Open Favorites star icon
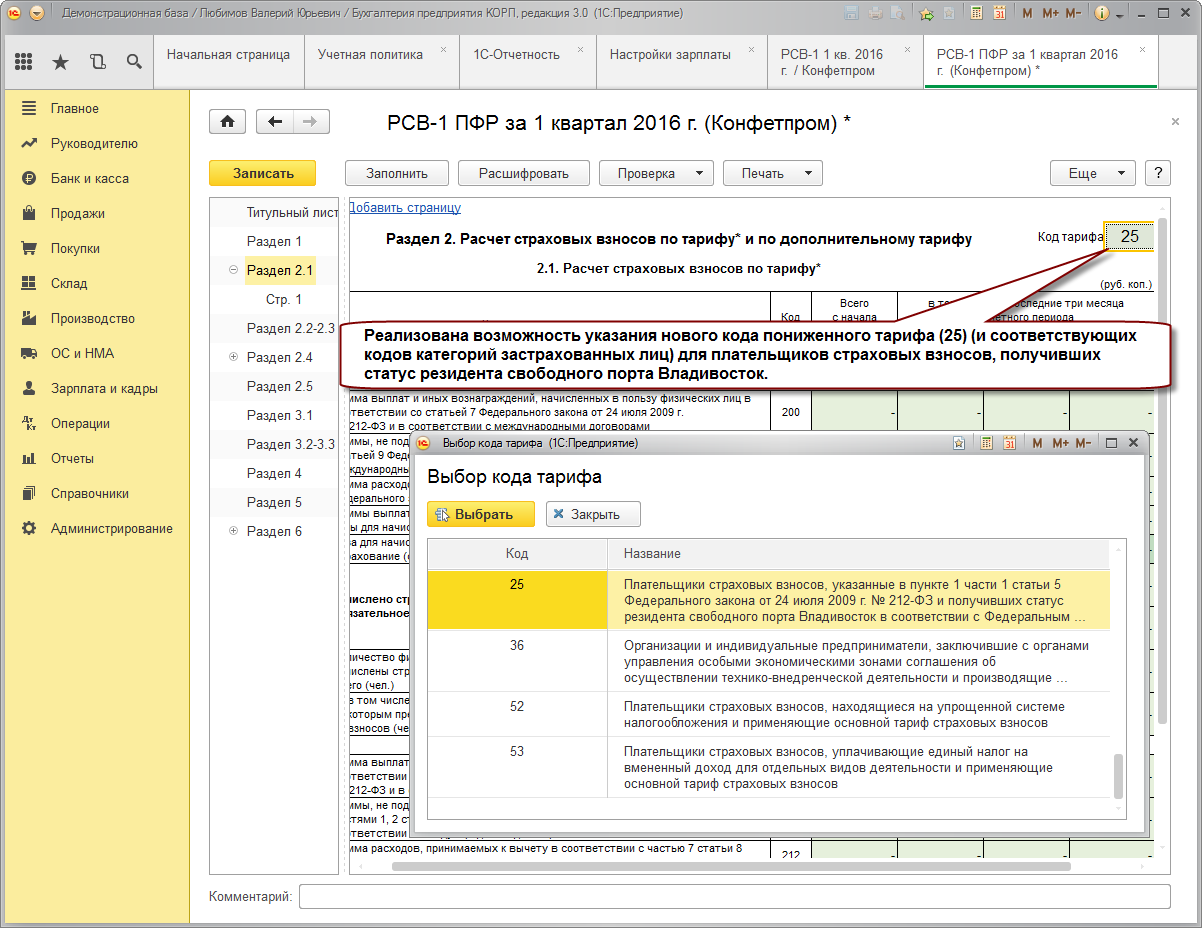The image size is (1202, 928). [x=60, y=62]
